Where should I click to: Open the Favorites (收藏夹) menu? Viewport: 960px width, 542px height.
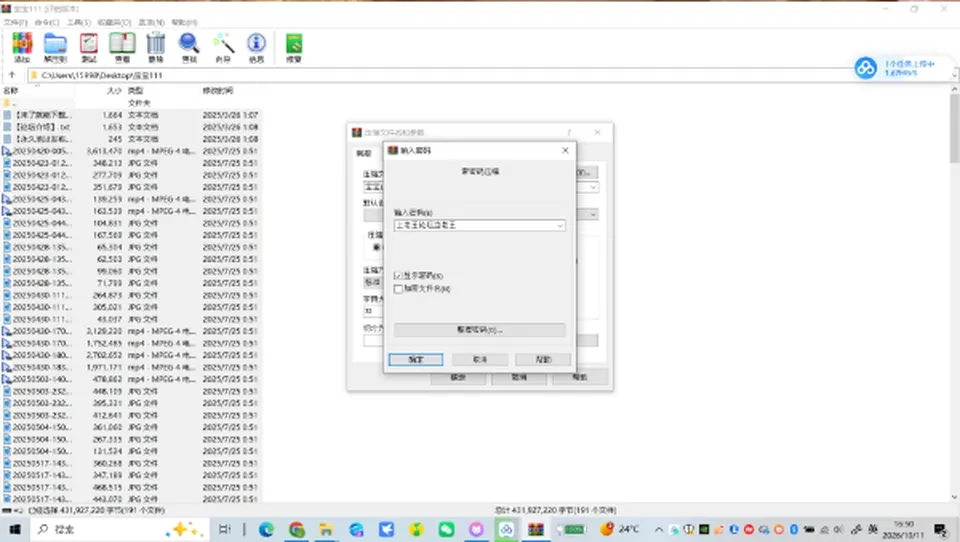[x=114, y=22]
